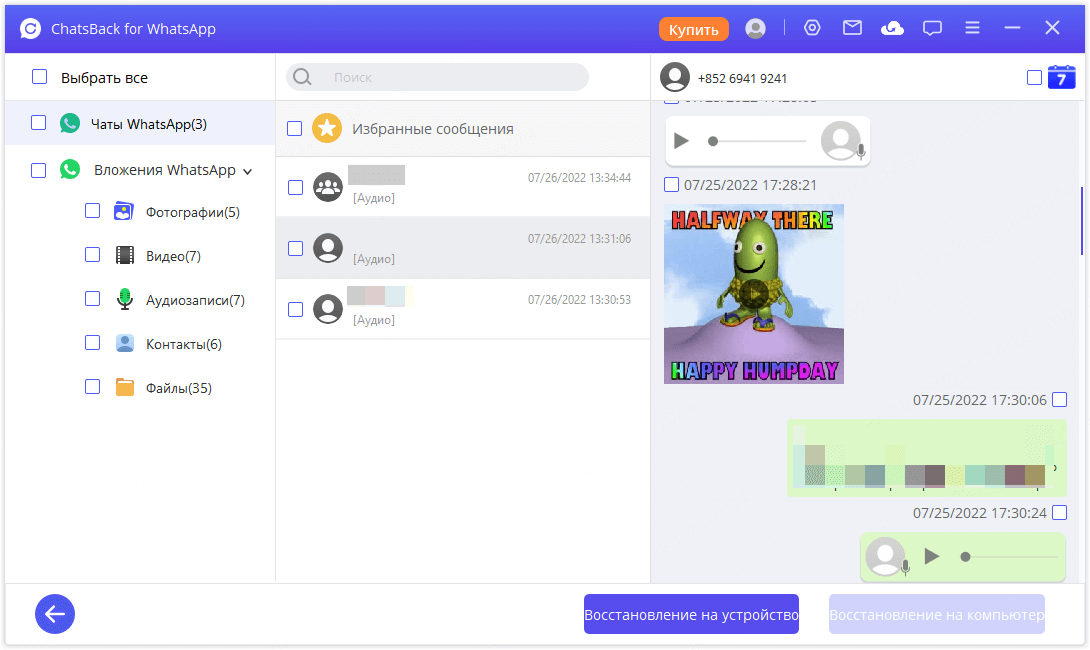Open the hamburger menu in title bar
The width and height of the screenshot is (1090, 650).
click(x=972, y=28)
